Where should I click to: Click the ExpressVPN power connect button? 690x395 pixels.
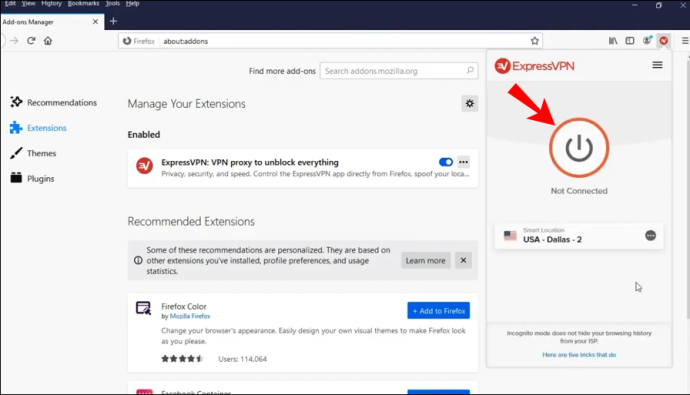click(579, 148)
